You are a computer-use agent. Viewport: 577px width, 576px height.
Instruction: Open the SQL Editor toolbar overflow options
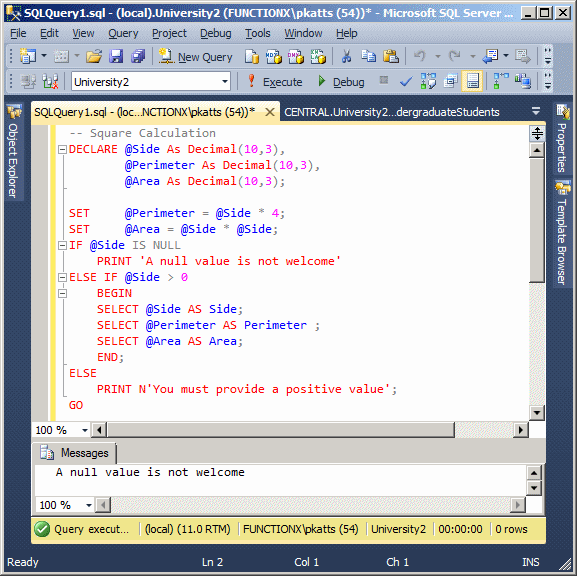click(x=548, y=81)
